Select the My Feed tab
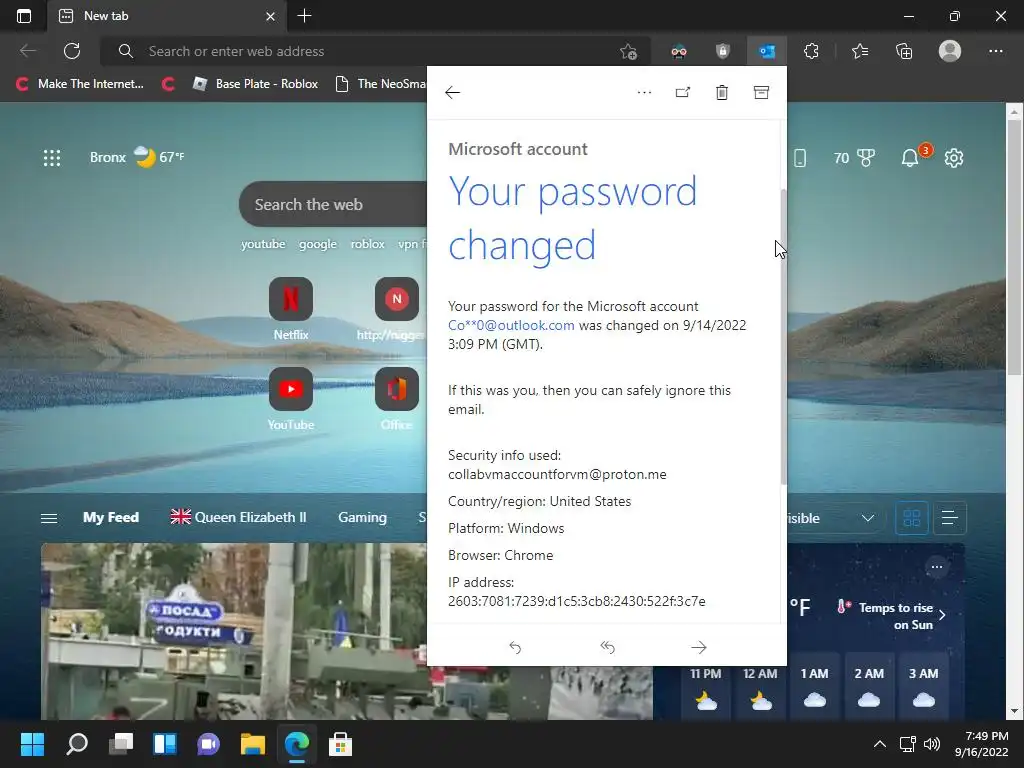Image resolution: width=1024 pixels, height=768 pixels. click(111, 517)
